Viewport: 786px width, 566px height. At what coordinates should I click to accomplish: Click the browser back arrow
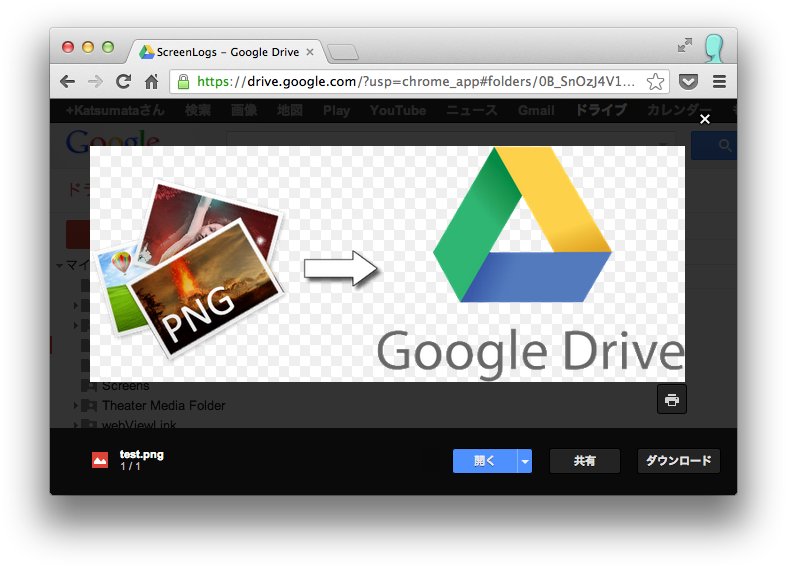pos(67,82)
